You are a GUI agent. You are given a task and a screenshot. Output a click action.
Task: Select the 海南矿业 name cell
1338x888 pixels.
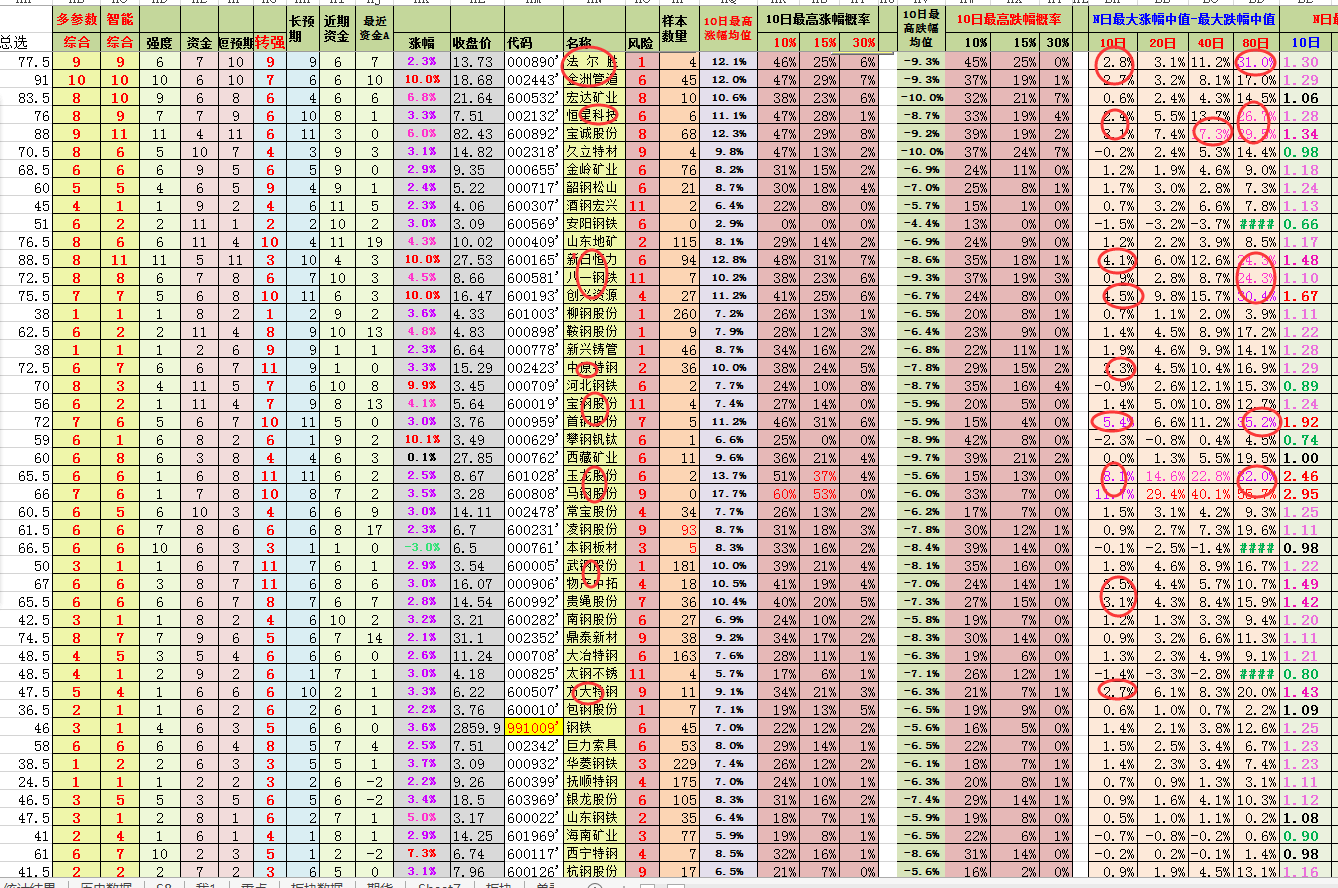coord(593,835)
